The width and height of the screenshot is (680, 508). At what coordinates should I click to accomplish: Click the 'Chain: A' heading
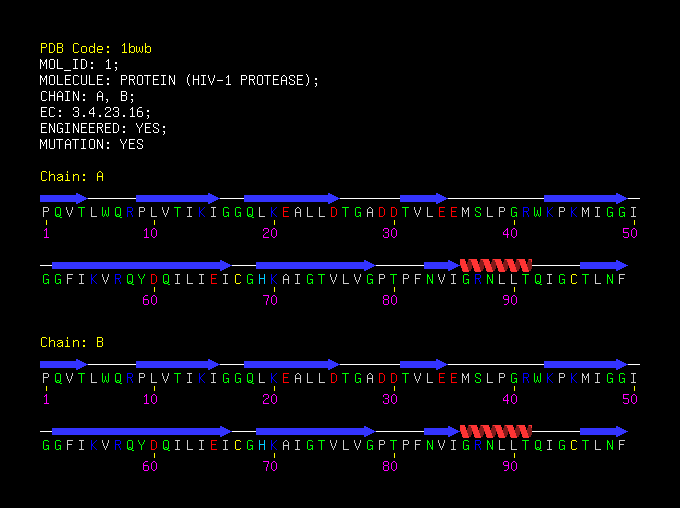(72, 176)
